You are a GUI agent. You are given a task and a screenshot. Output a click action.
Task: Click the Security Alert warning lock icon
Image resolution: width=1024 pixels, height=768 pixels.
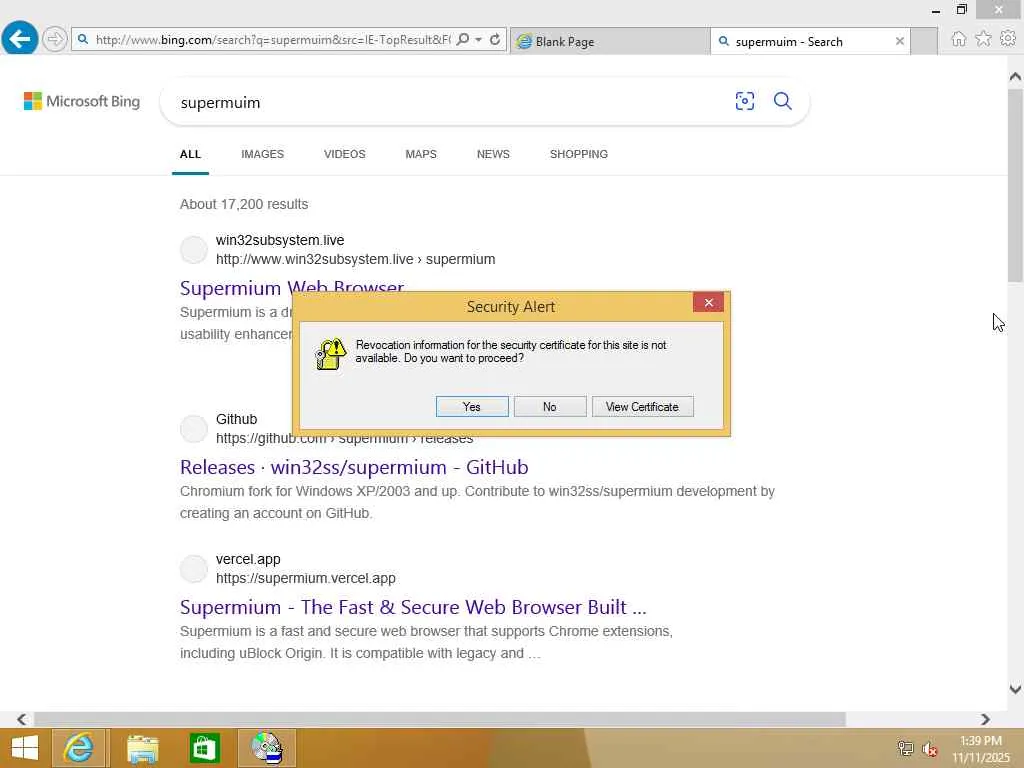pos(330,353)
